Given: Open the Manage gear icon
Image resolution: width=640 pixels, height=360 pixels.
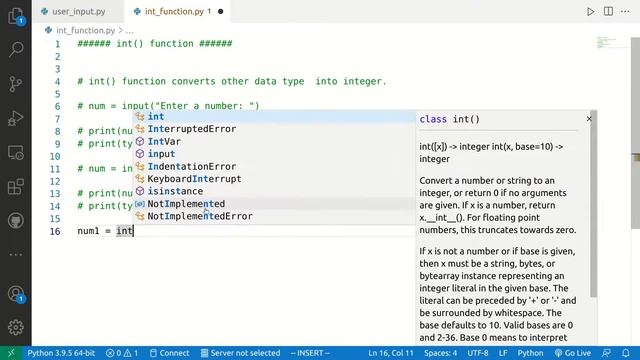Looking at the screenshot, I should [x=16, y=327].
